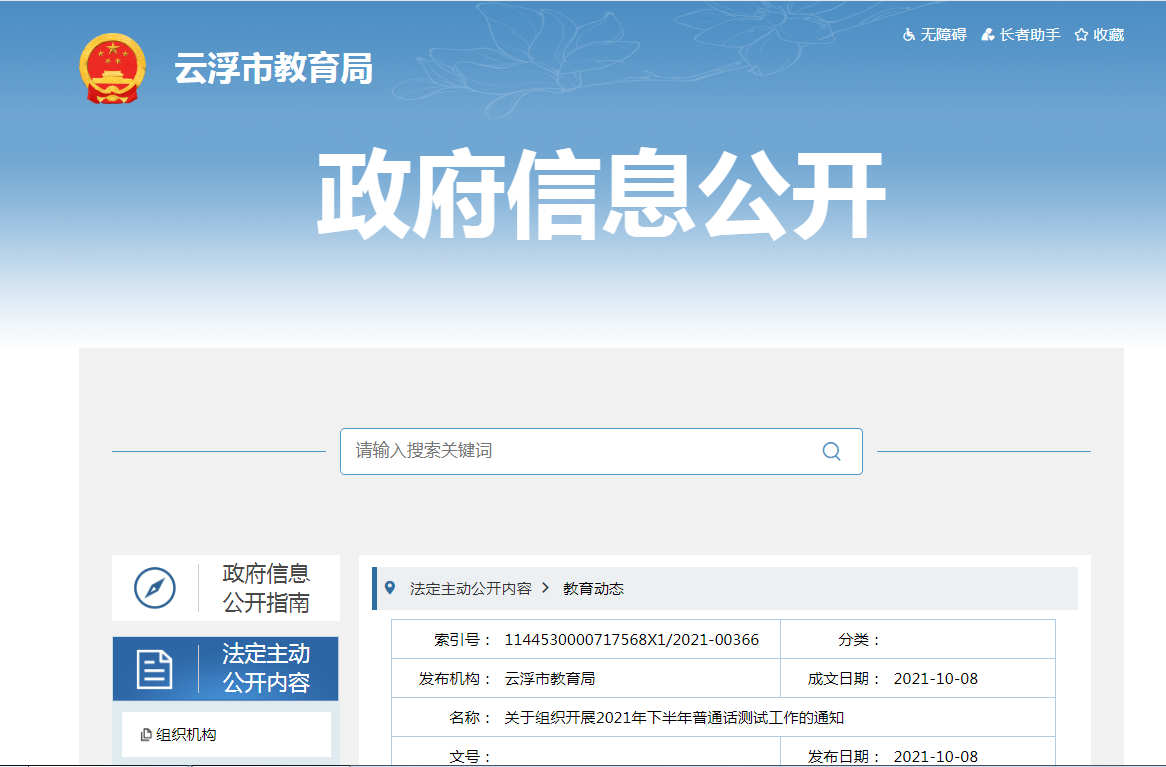The image size is (1166, 767).
Task: Click the 发布机构 label
Action: tap(456, 678)
